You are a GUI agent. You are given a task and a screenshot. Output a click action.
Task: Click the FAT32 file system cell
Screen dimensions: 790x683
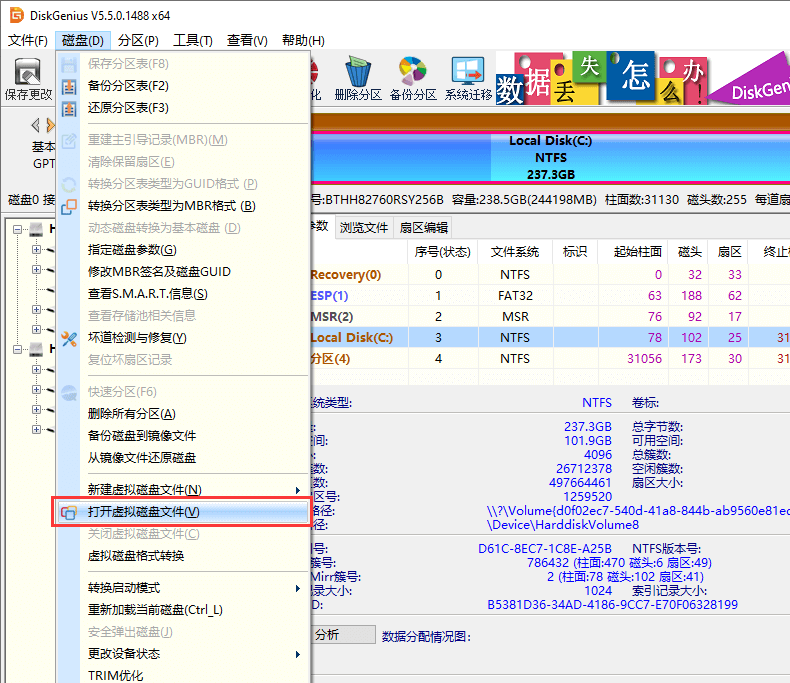tap(515, 296)
